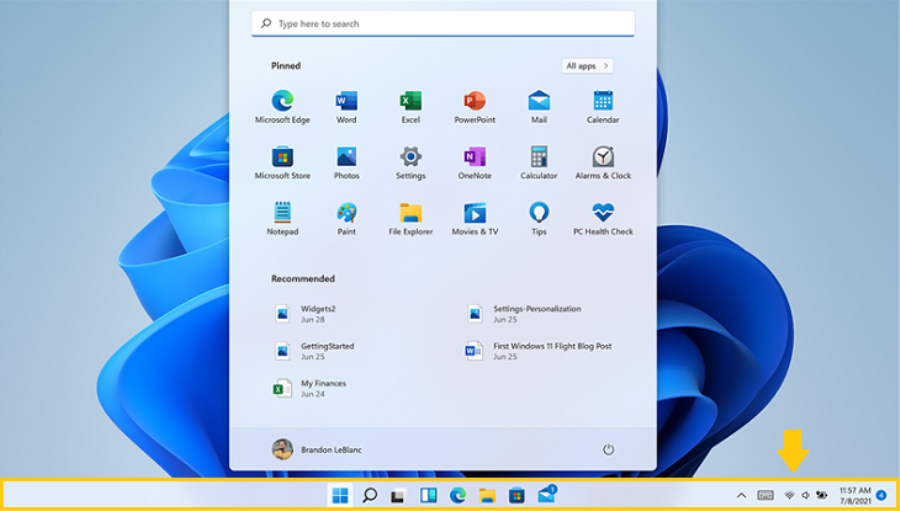The height and width of the screenshot is (511, 900).
Task: Open Excel in the pinned grid
Action: coord(410,107)
